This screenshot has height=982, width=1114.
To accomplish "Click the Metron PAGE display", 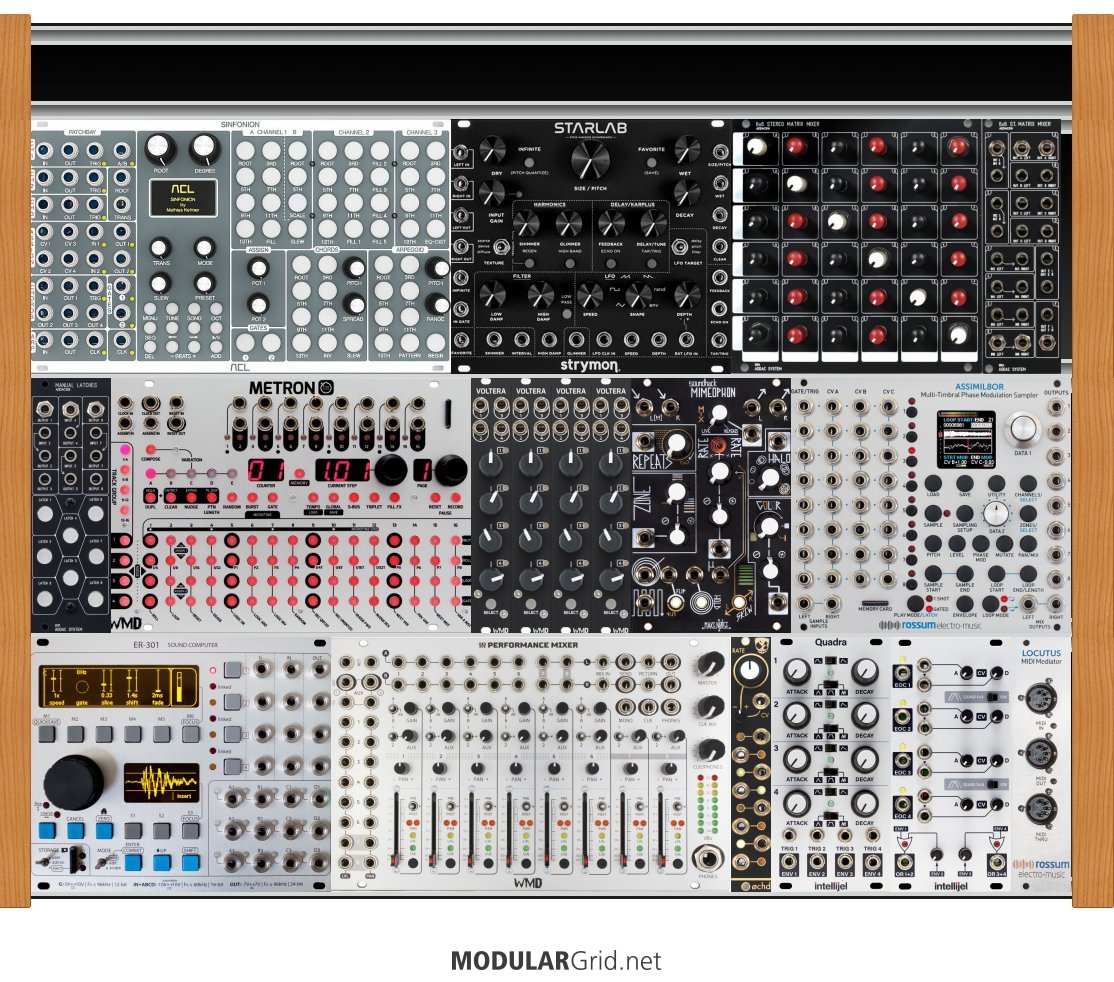I will point(423,470).
